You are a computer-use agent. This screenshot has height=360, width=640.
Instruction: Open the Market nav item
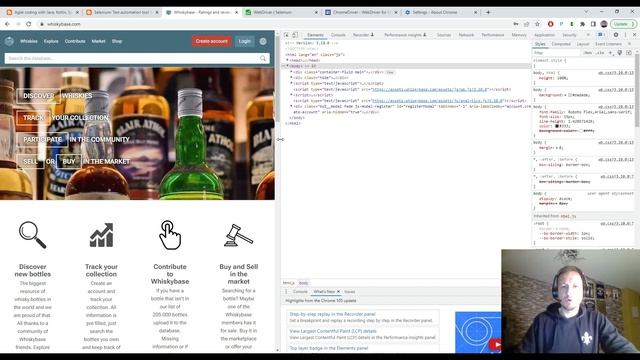coord(98,41)
